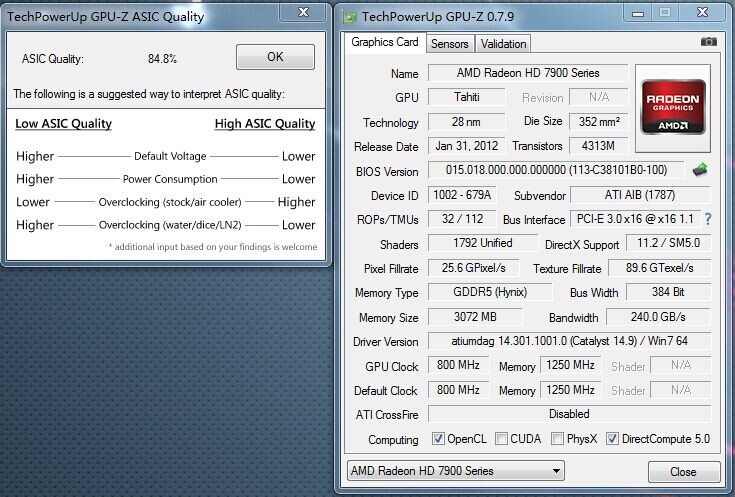Click the GPU-Z title bar app icon
This screenshot has height=497, width=735.
click(x=349, y=17)
